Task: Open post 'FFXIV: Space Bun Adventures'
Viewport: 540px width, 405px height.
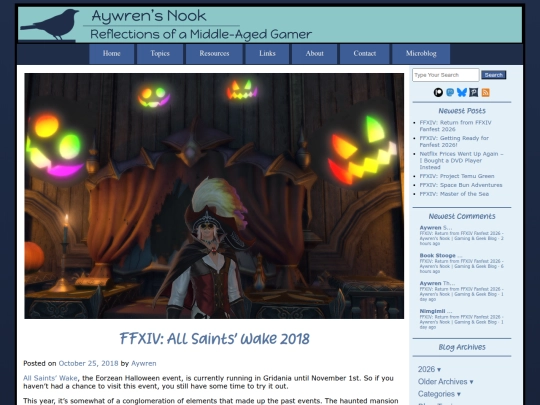Action: click(461, 185)
